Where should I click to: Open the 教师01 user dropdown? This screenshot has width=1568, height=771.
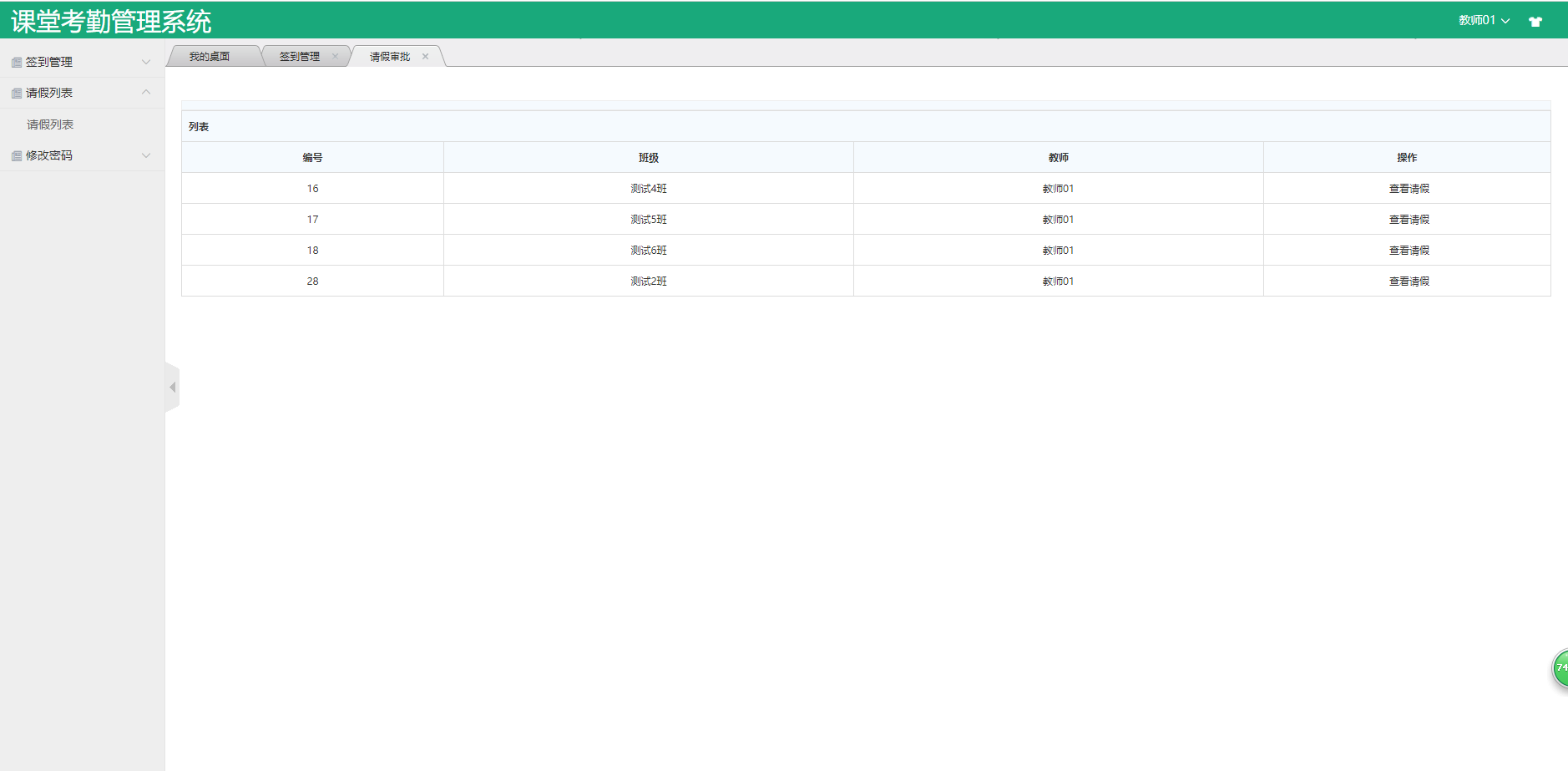pos(1484,21)
